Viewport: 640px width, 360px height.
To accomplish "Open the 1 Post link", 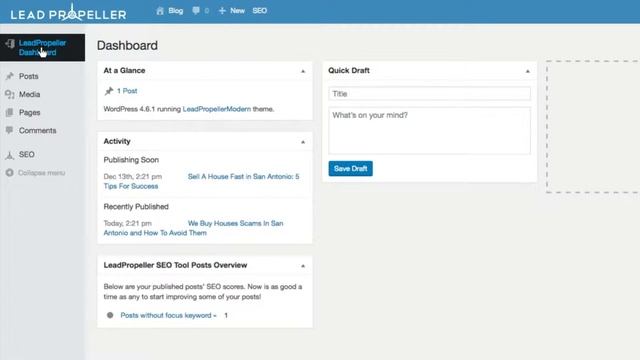I will [x=127, y=91].
